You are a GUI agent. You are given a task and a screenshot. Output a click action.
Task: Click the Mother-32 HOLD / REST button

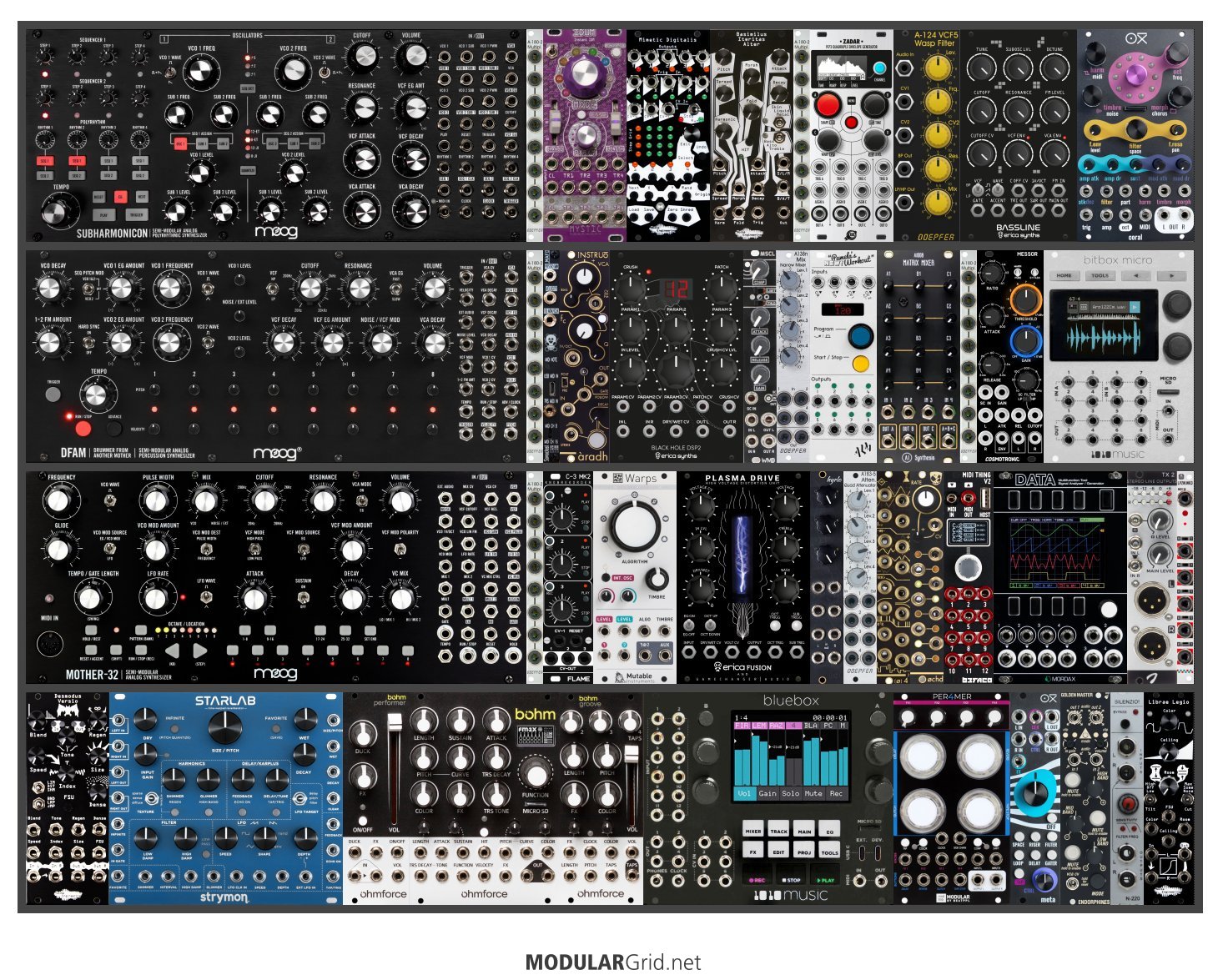[91, 629]
